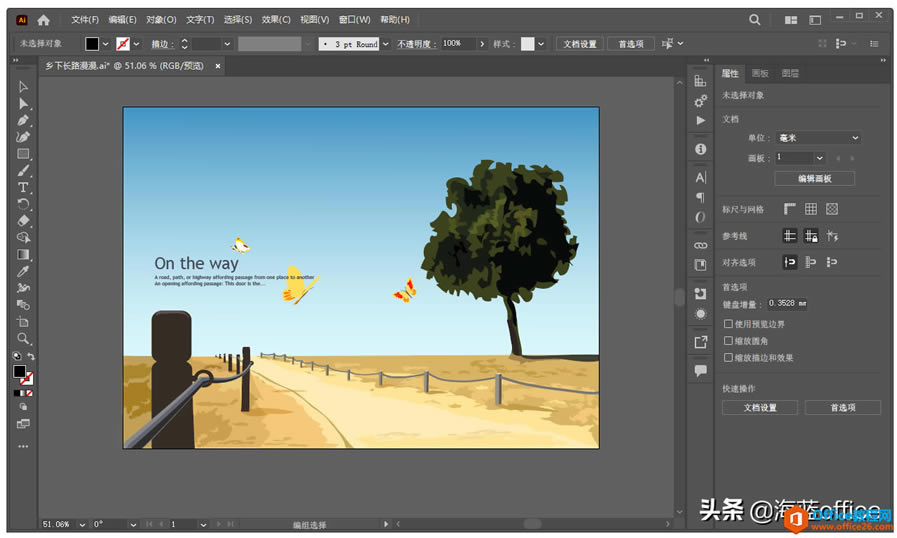This screenshot has width=897, height=538.
Task: Select the Rotate tool
Action: (x=23, y=204)
